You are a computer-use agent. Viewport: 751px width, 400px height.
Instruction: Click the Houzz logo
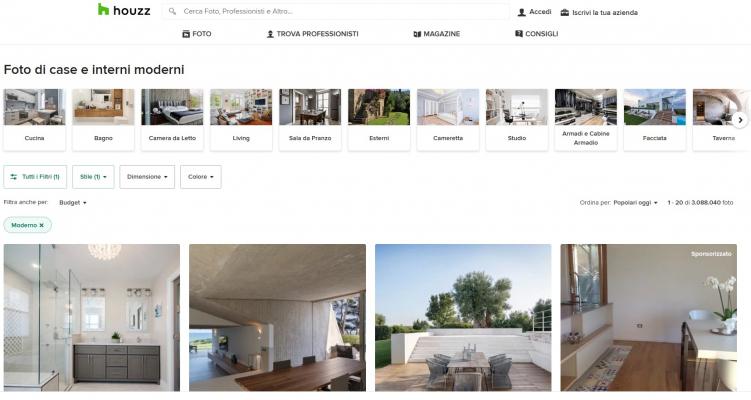click(x=124, y=10)
